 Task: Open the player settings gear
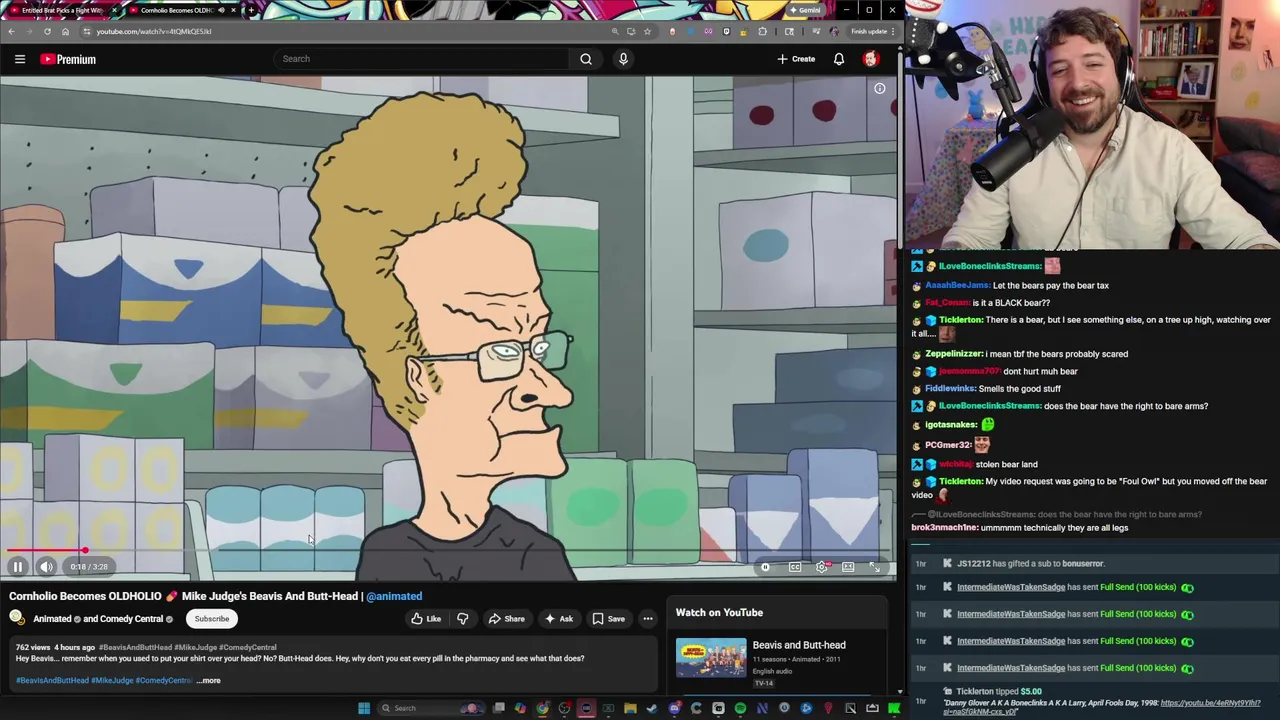(x=821, y=567)
